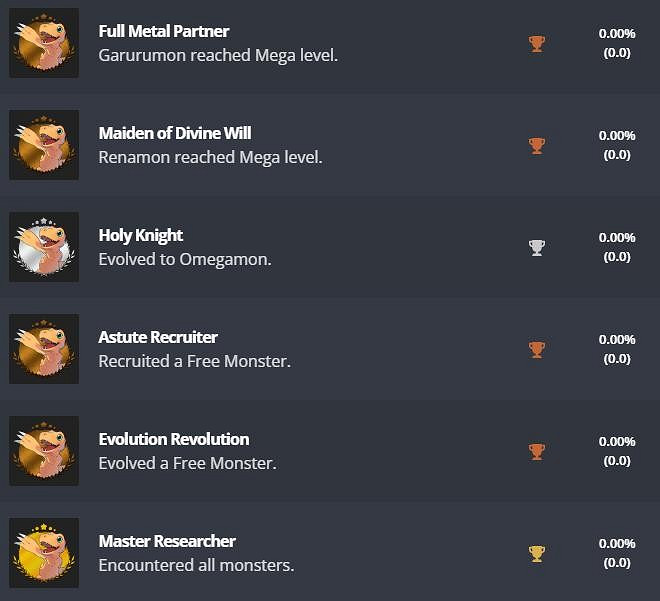This screenshot has height=601, width=660.
Task: Click the Maiden of Divine Will badge
Action: (44, 145)
